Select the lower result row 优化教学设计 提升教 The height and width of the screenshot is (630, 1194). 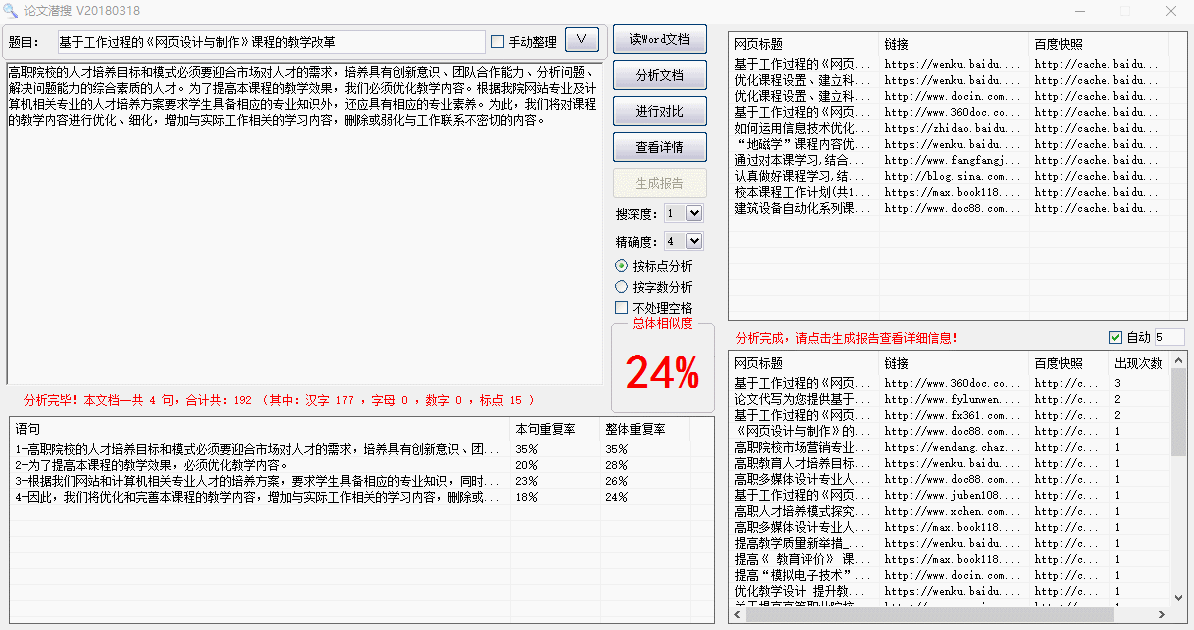click(950, 590)
